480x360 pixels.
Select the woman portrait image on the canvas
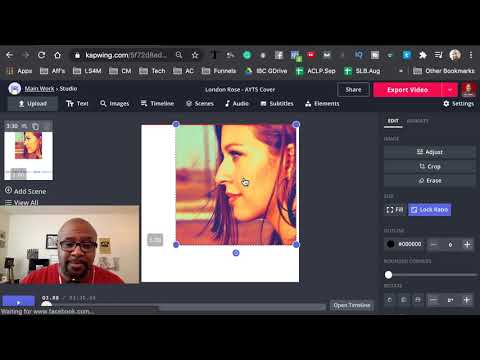236,185
